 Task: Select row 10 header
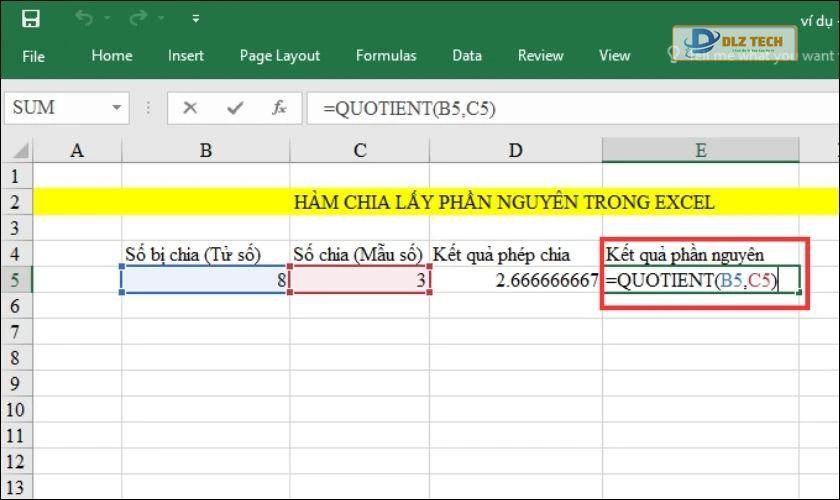point(16,409)
